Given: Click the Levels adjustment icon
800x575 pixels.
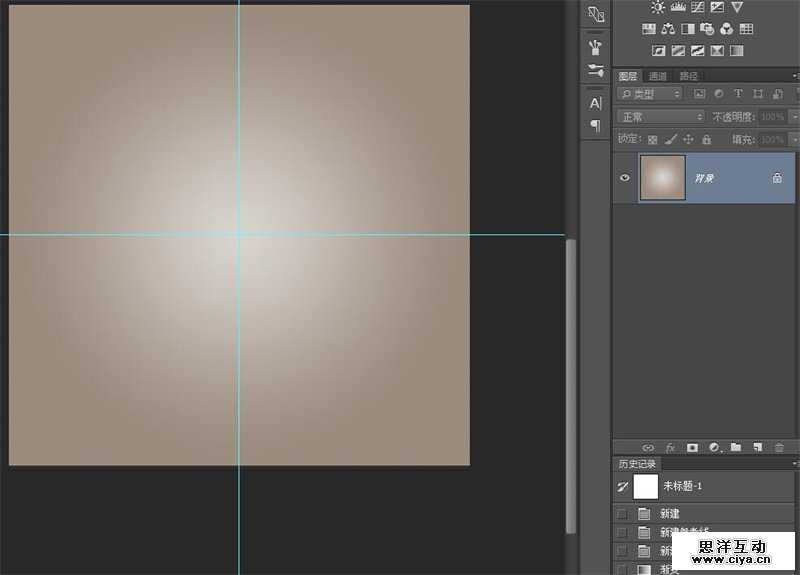Looking at the screenshot, I should pos(678,8).
